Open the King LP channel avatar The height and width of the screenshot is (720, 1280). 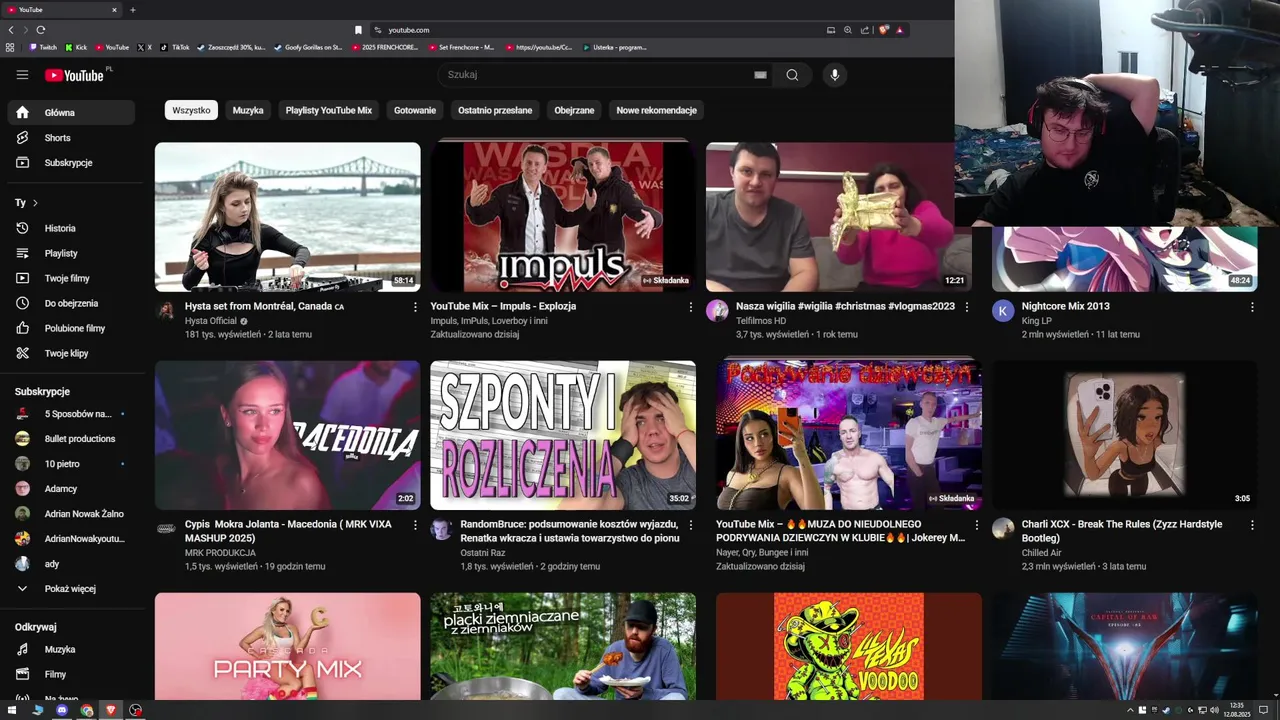[x=1003, y=311]
